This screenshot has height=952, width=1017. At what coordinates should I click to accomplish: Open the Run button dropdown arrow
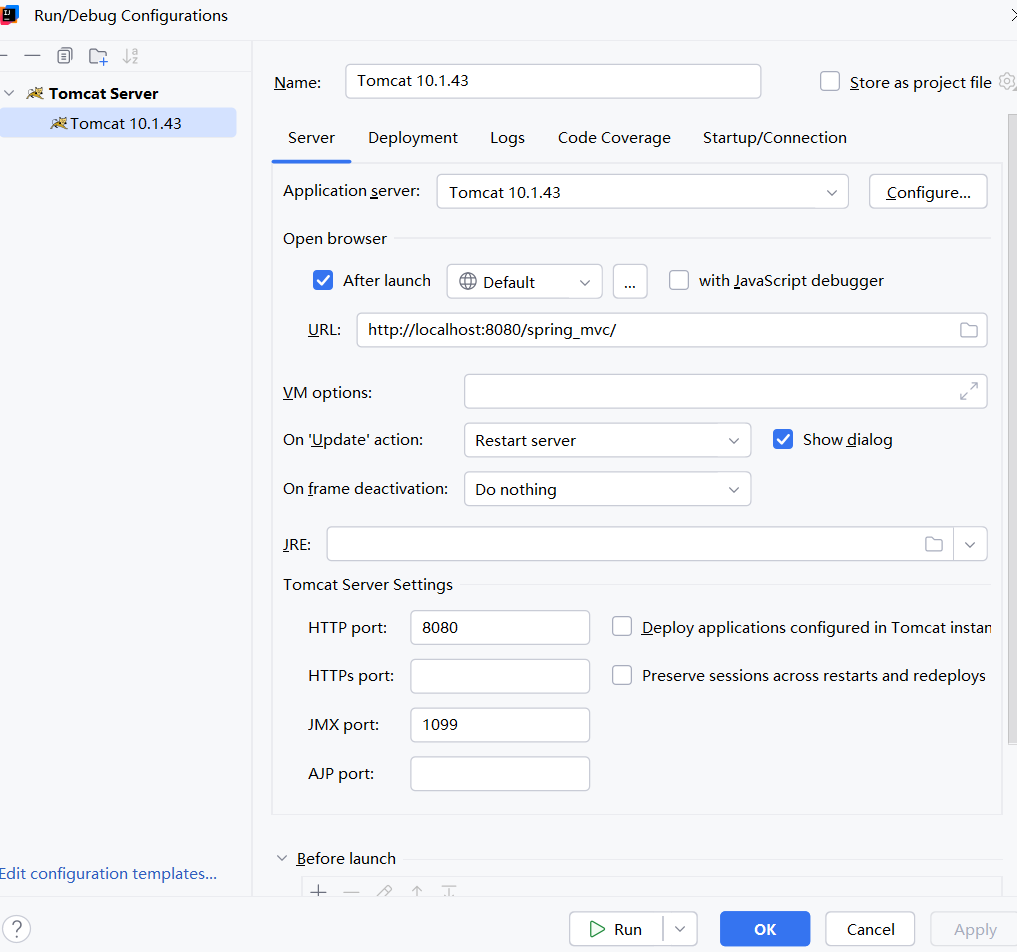680,929
